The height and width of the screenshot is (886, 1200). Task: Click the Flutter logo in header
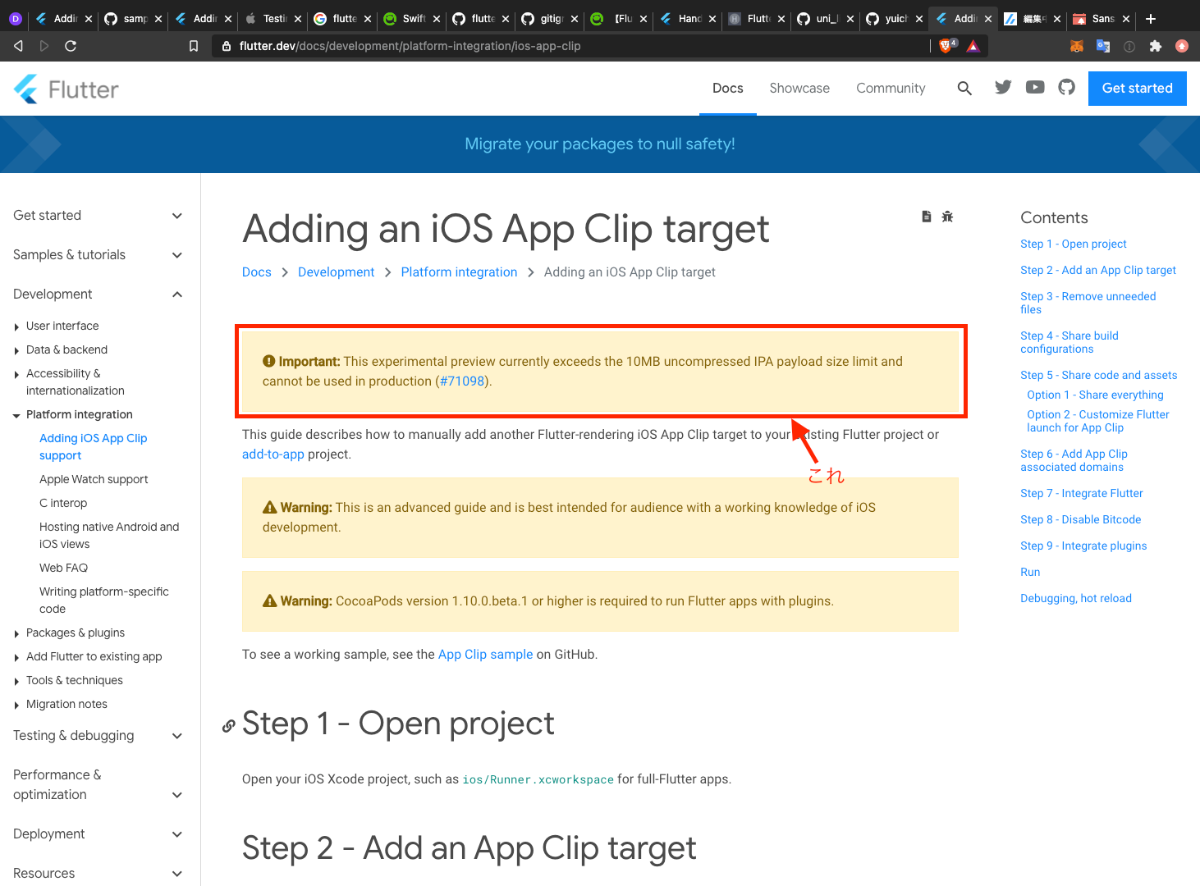click(x=66, y=89)
